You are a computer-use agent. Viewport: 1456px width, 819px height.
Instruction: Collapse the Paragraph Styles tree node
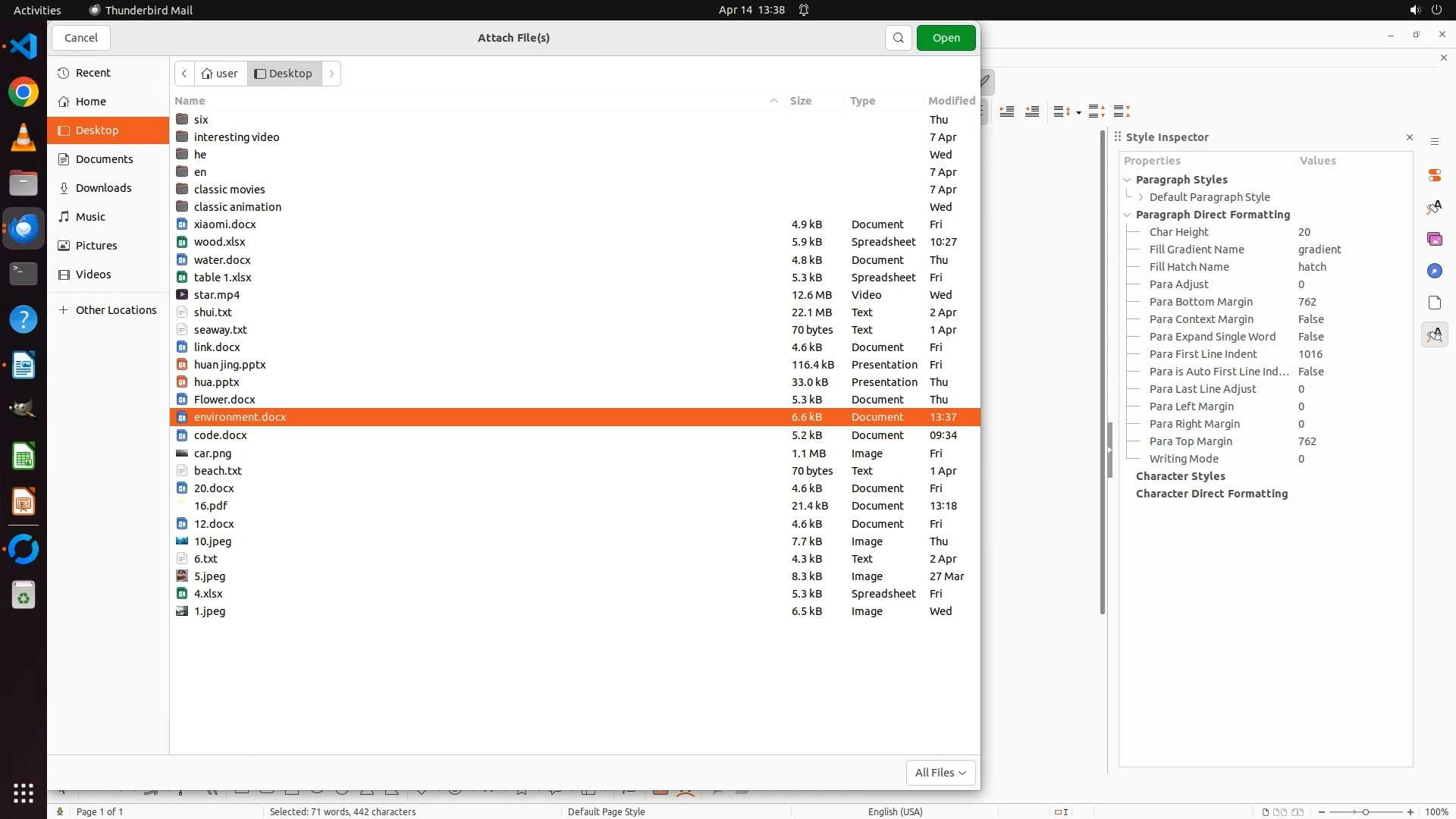1127,180
